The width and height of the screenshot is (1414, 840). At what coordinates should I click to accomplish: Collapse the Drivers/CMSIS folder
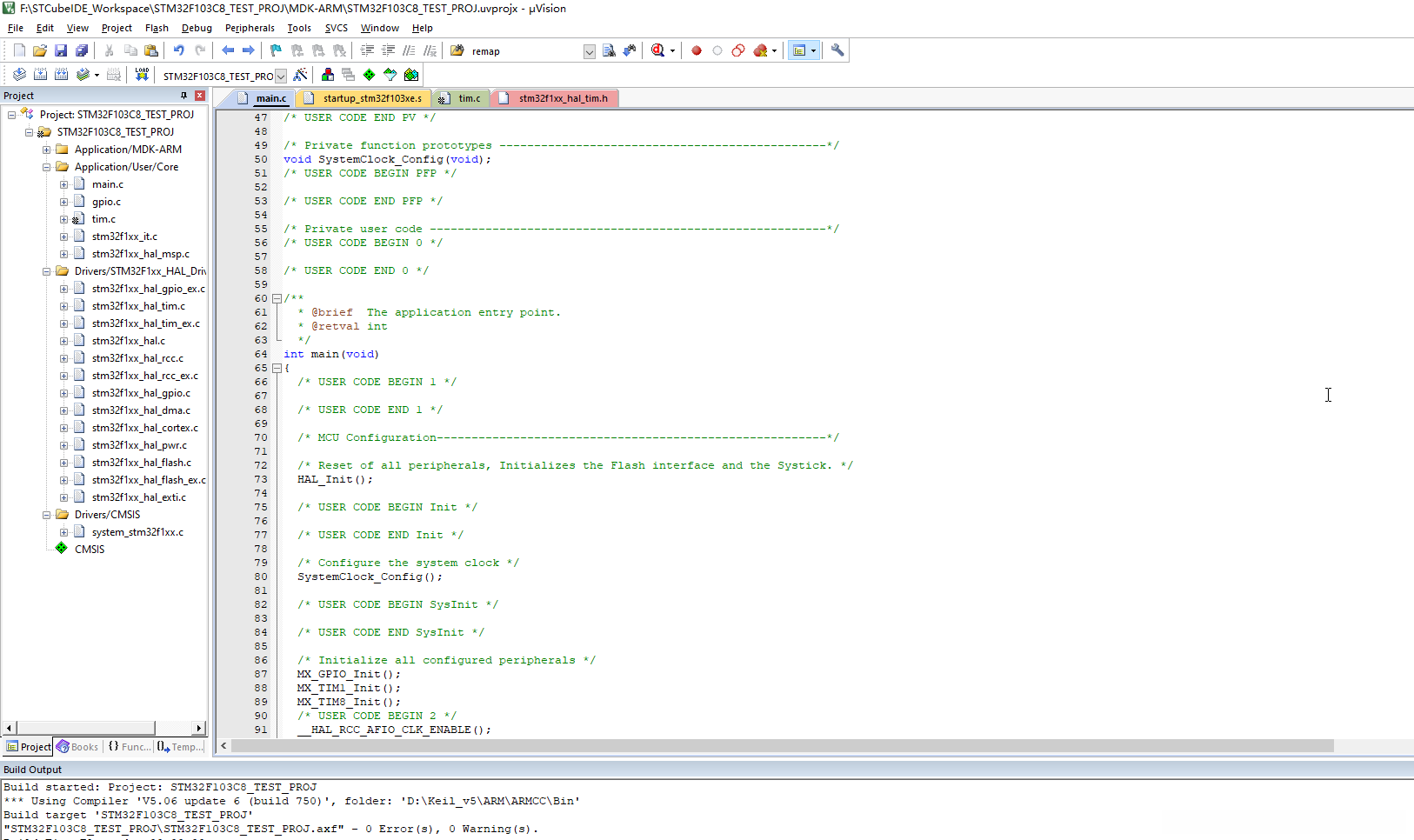[x=47, y=515]
